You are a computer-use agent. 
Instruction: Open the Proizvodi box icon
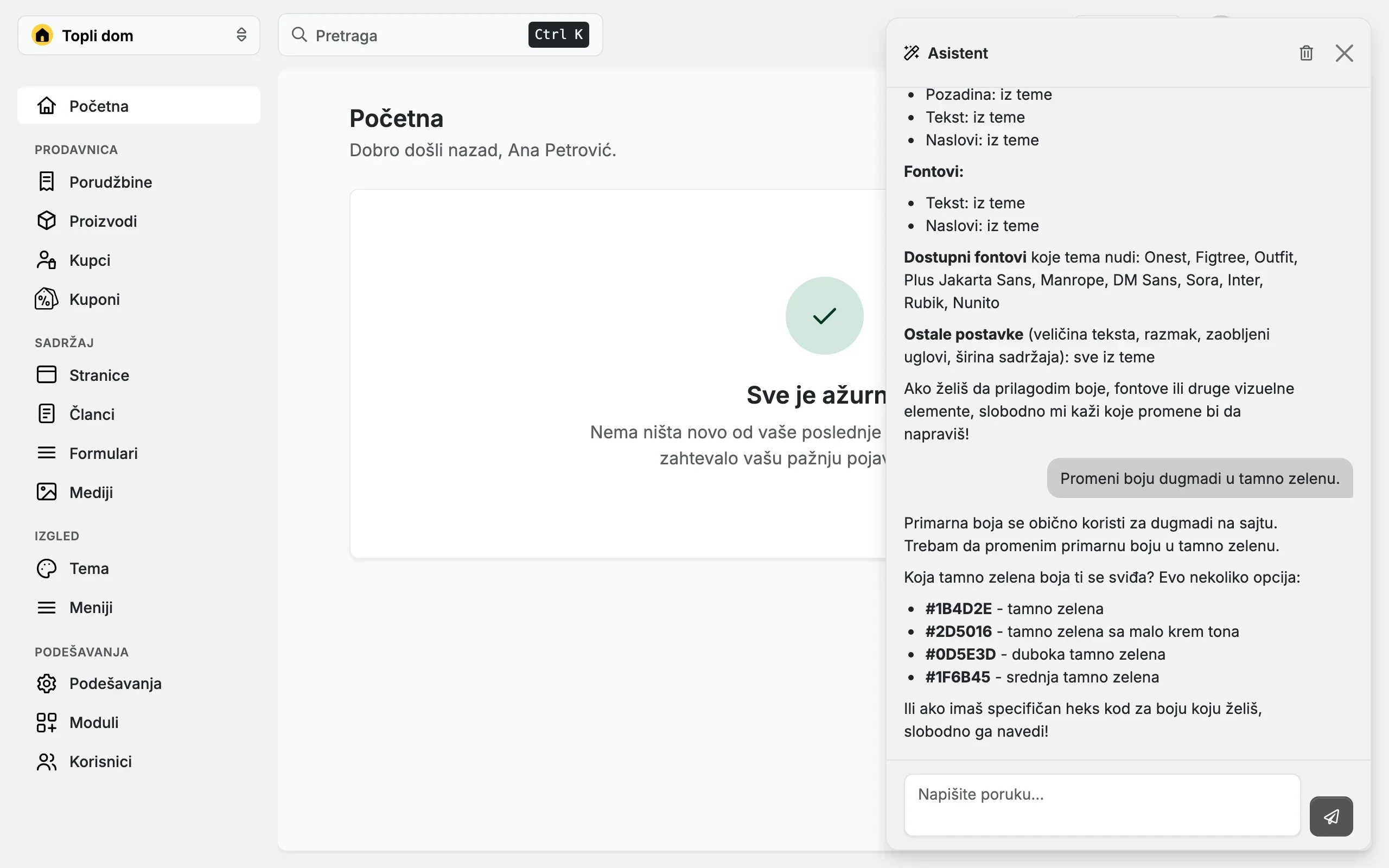[x=47, y=221]
